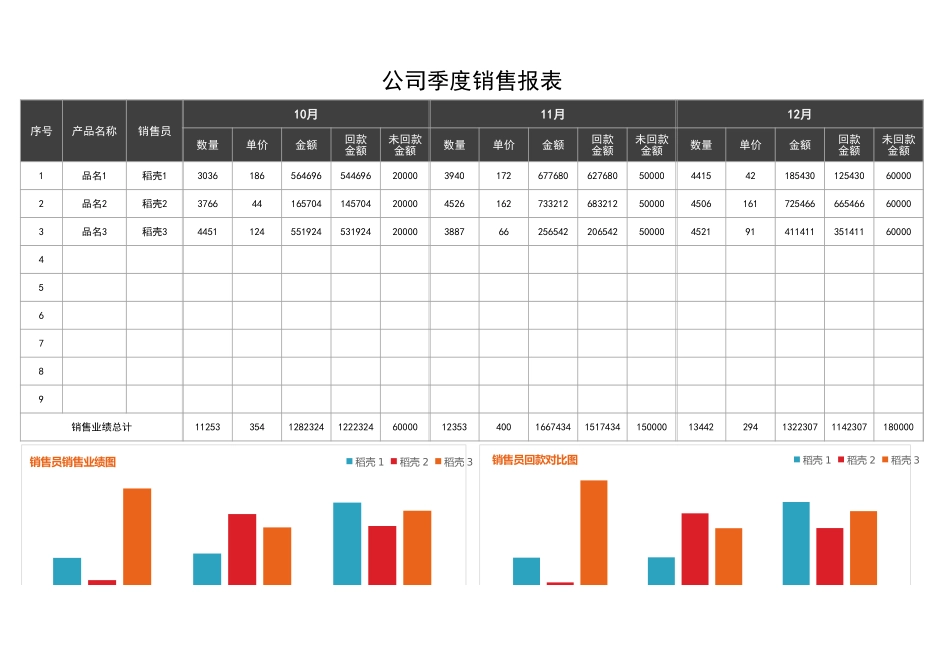950x672 pixels.
Task: Select the 稻壳2 salesperson cell
Action: pyautogui.click(x=155, y=203)
